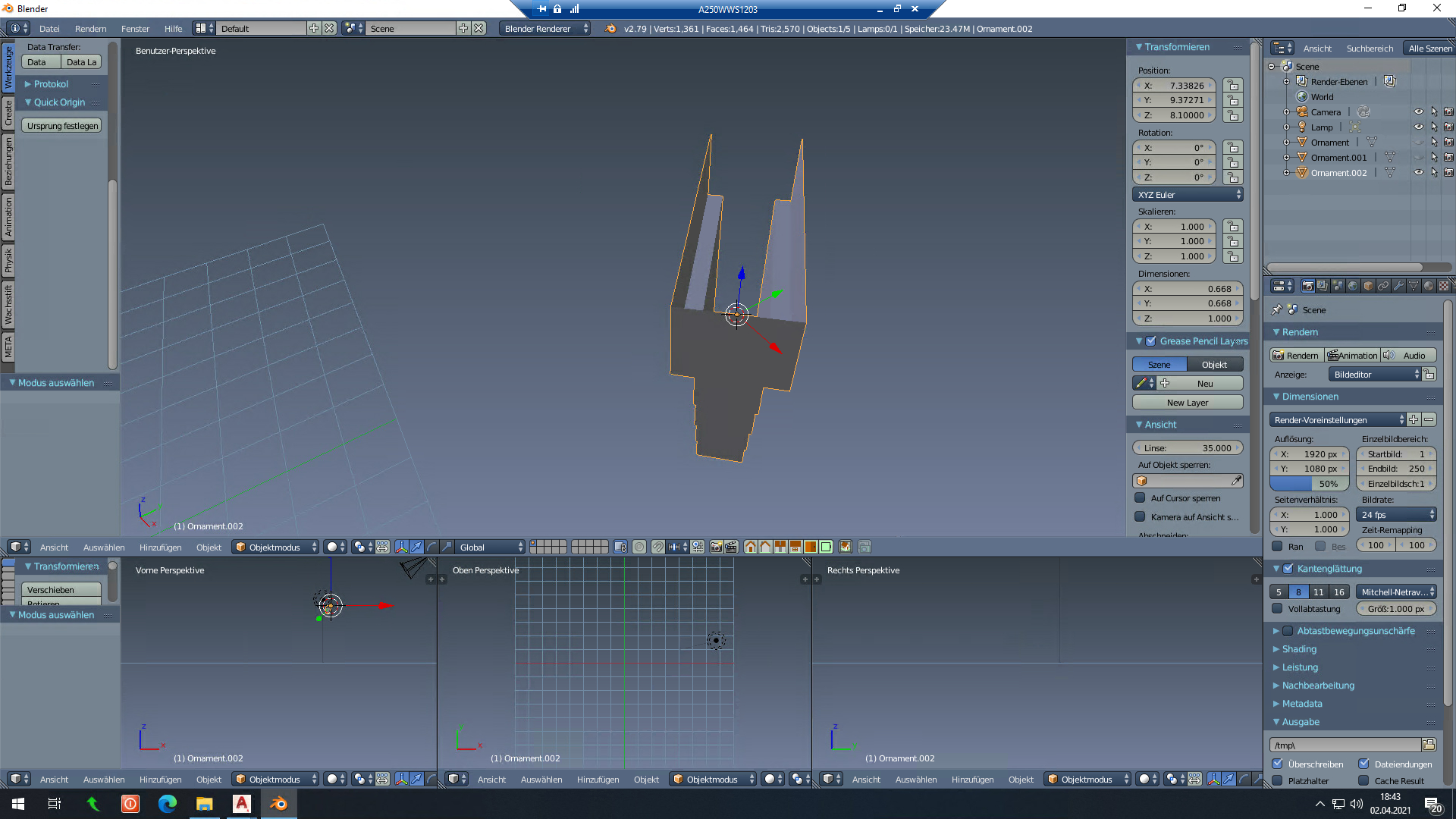
Task: Open the XYZ Euler rotation mode dropdown
Action: (1188, 195)
